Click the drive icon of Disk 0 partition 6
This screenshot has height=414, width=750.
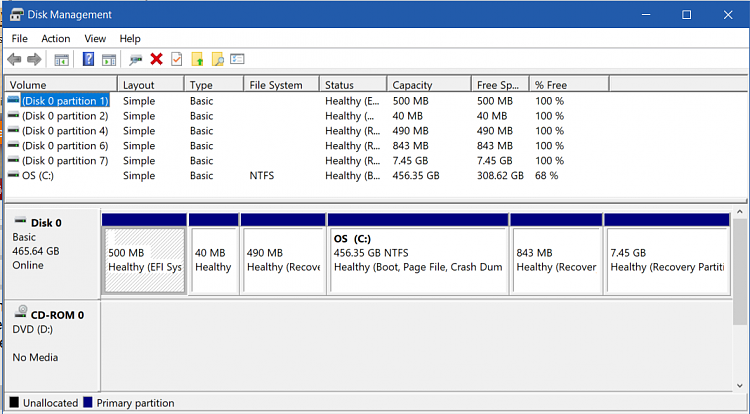point(13,145)
